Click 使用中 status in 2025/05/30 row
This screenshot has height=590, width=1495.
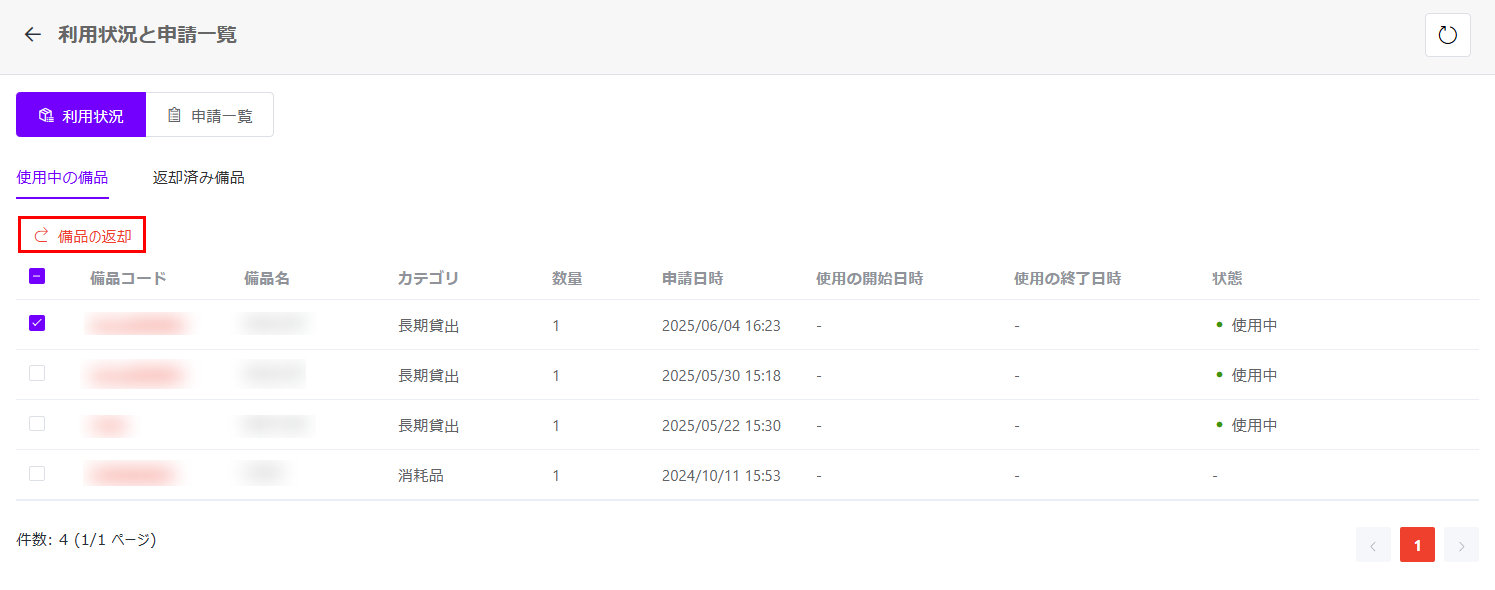1254,375
